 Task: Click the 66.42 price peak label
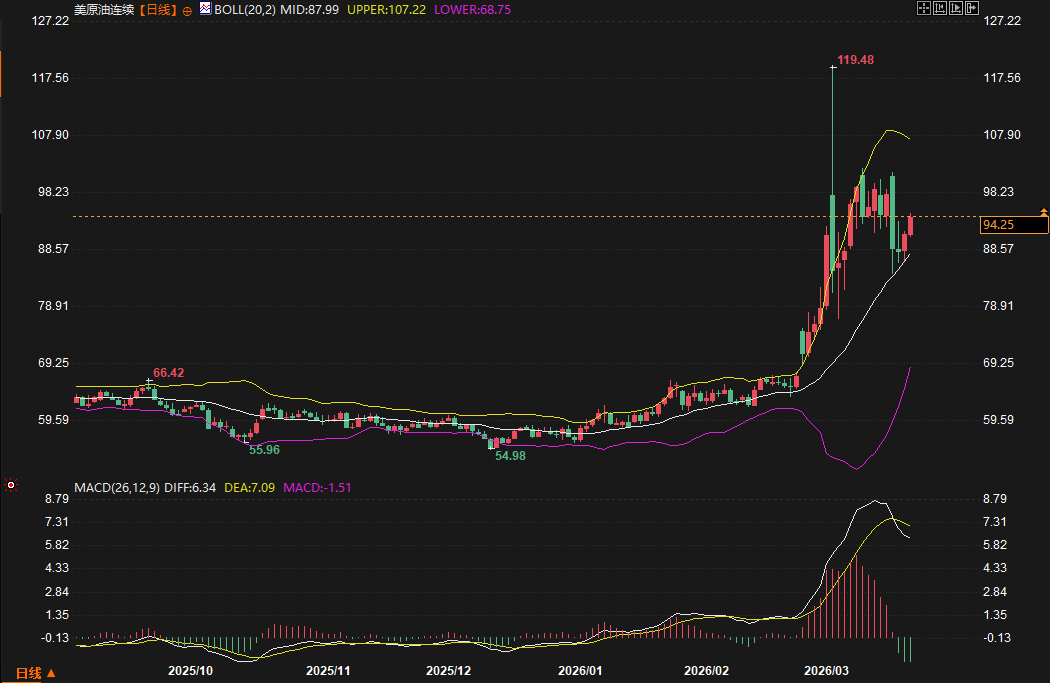(x=168, y=373)
